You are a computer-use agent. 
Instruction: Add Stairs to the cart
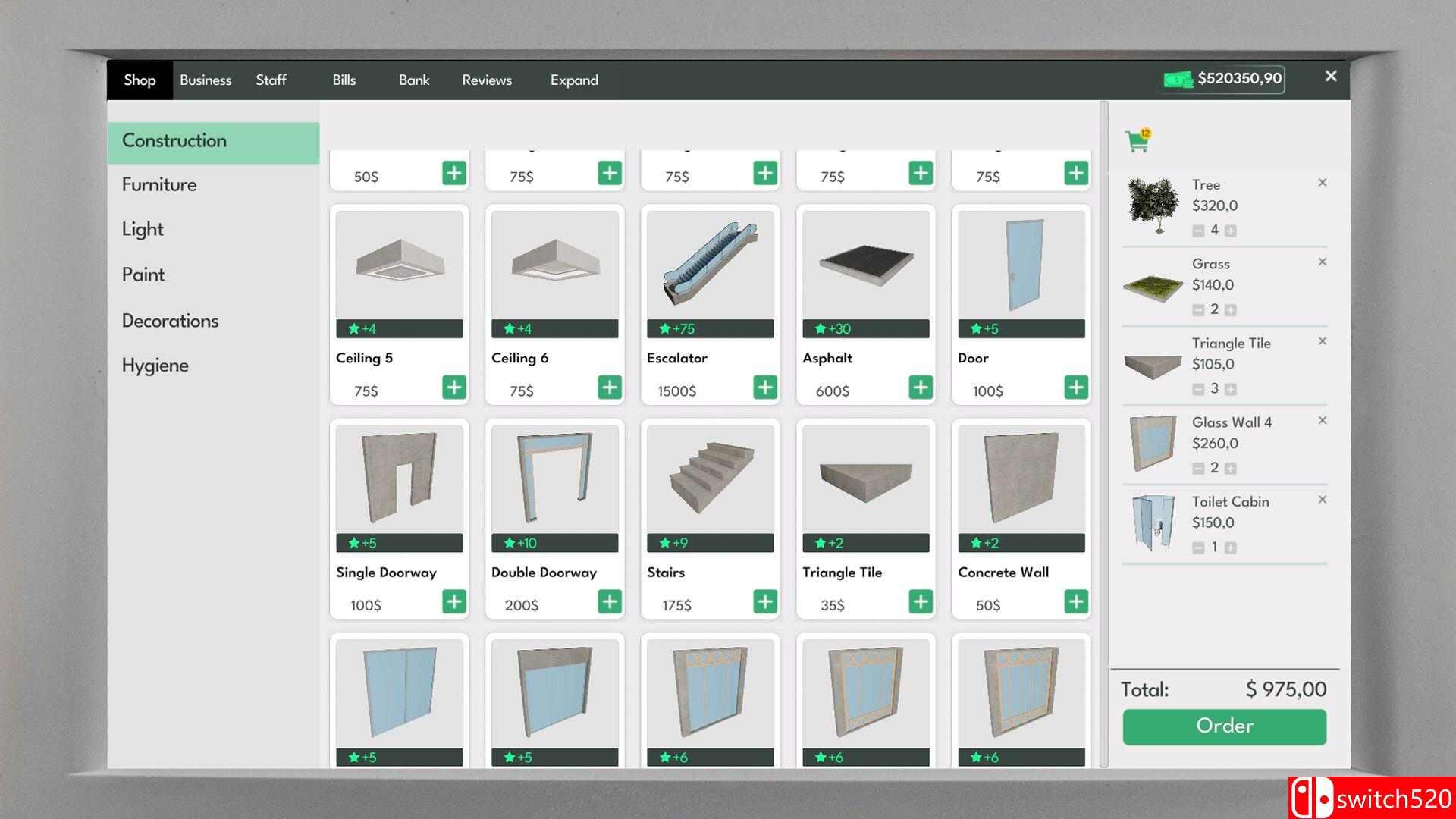pyautogui.click(x=764, y=602)
